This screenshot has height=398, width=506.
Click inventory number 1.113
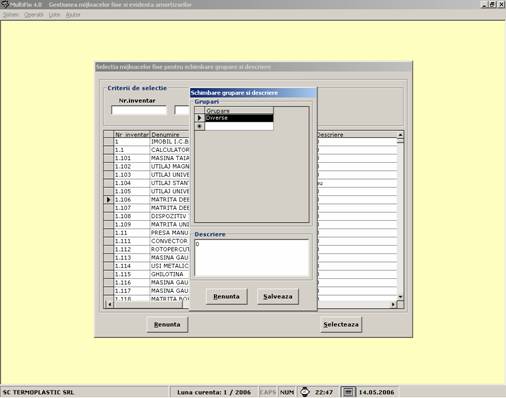click(132, 258)
